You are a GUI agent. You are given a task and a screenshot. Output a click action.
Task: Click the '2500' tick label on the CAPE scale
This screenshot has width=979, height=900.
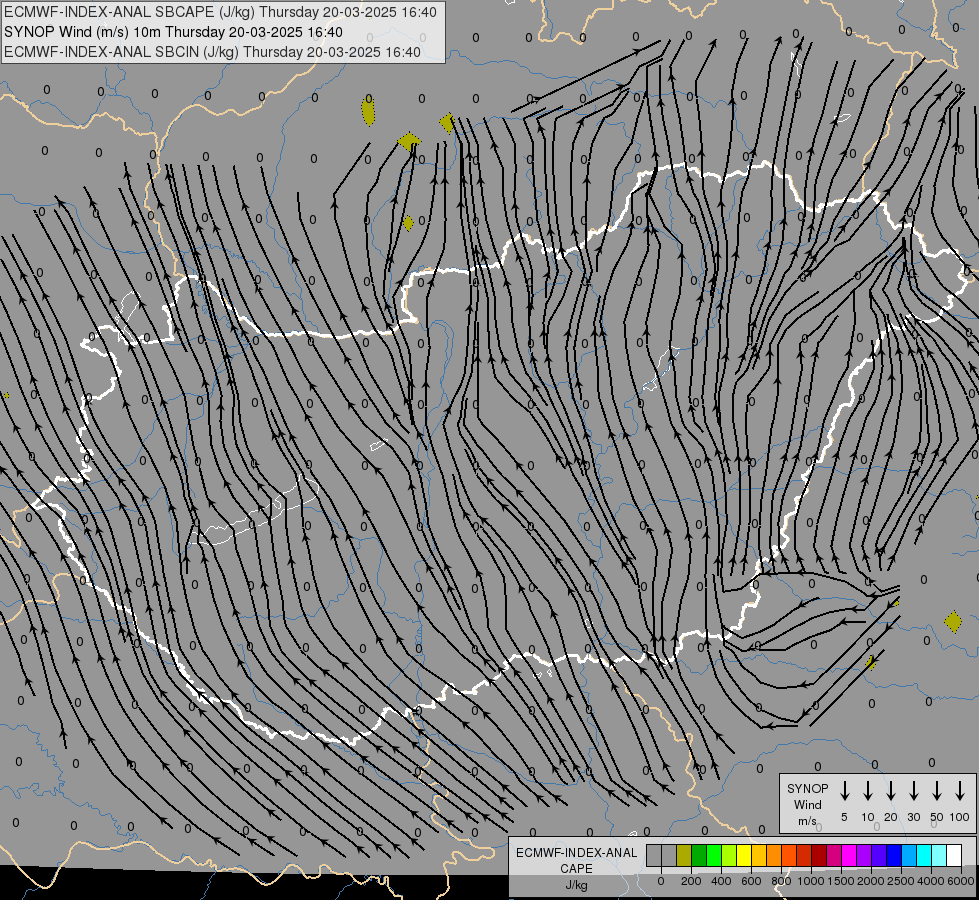(x=901, y=881)
